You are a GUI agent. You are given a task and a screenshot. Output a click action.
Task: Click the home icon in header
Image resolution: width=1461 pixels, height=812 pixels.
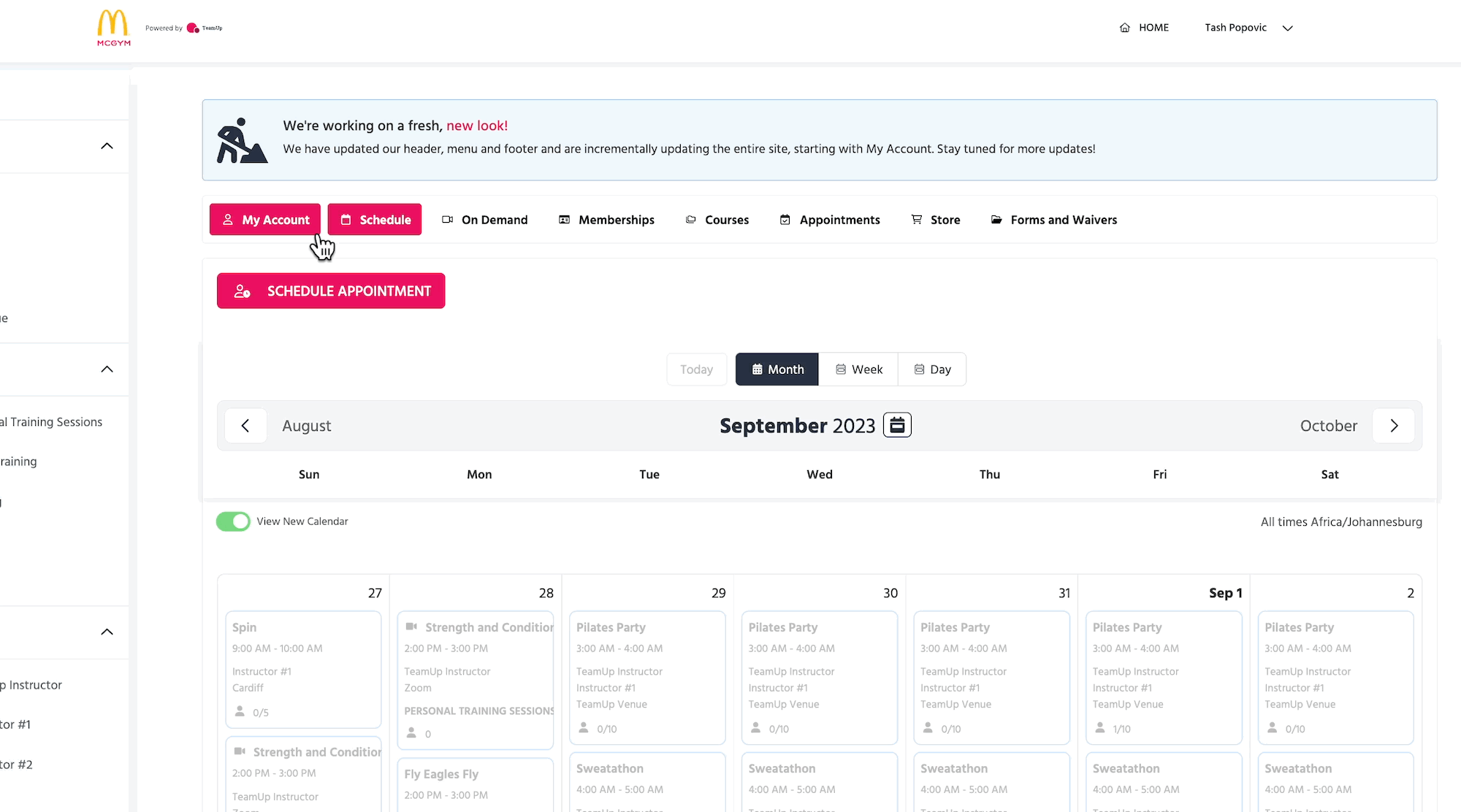coord(1124,28)
